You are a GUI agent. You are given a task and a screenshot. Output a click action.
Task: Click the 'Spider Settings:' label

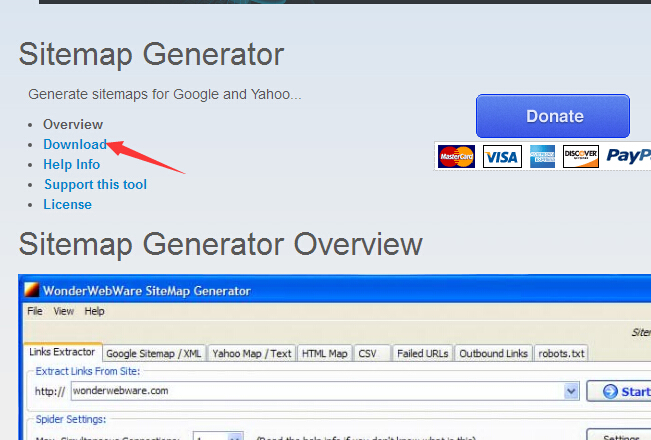coord(71,419)
